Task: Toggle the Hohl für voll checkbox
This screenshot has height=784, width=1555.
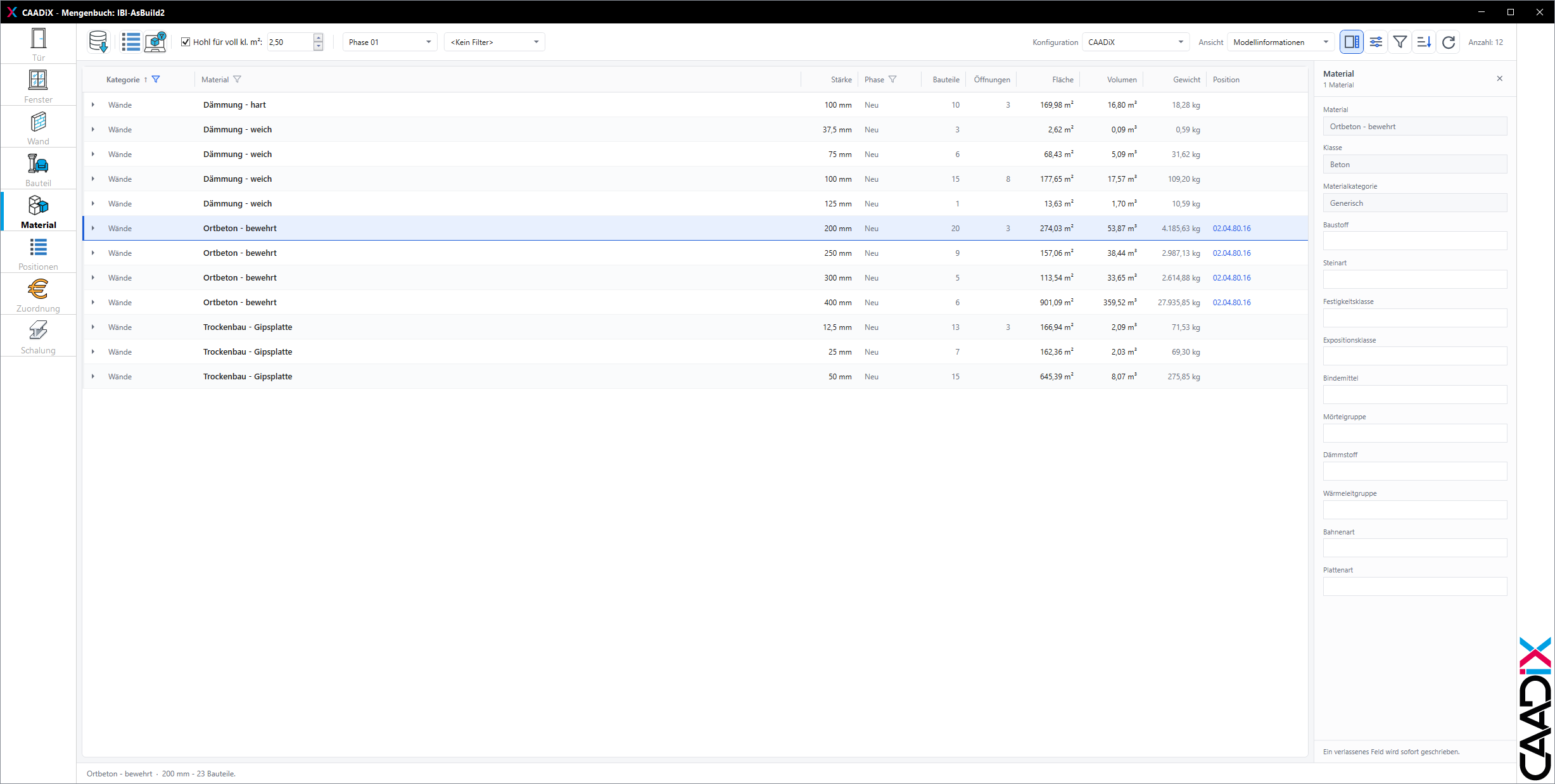Action: click(186, 42)
